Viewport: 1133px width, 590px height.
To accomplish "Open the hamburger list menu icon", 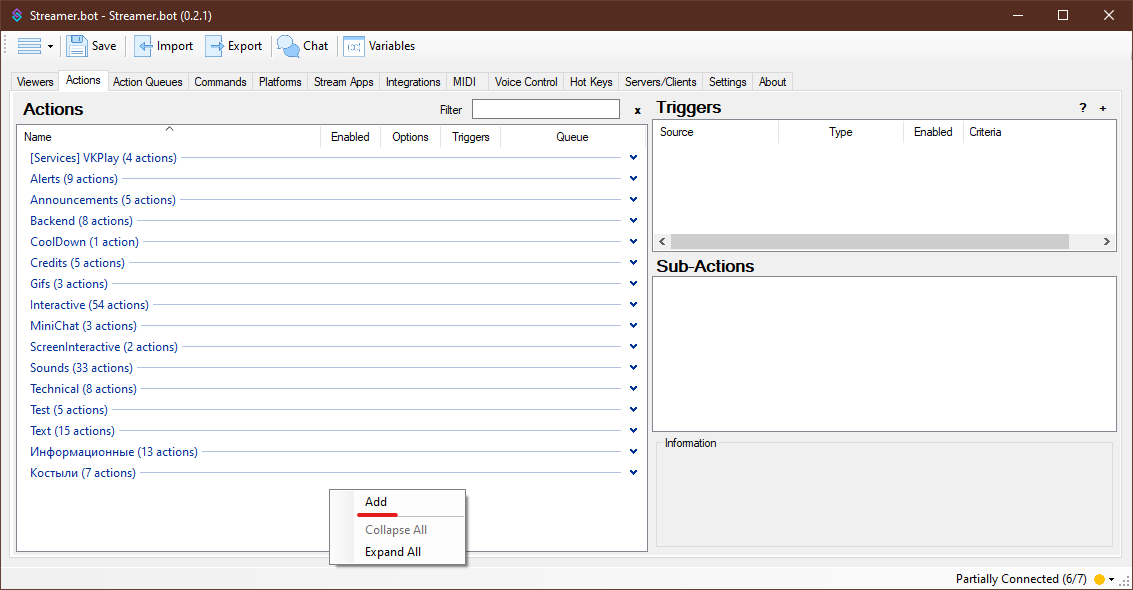I will (x=30, y=46).
